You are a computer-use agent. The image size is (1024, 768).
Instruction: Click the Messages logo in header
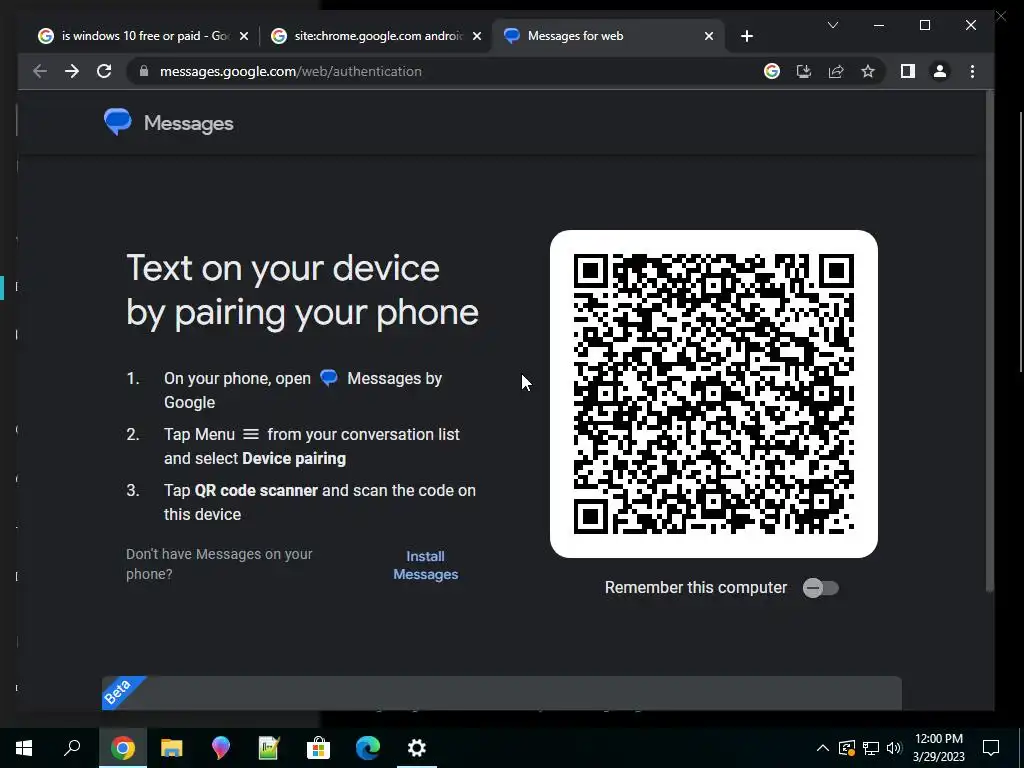coord(118,122)
